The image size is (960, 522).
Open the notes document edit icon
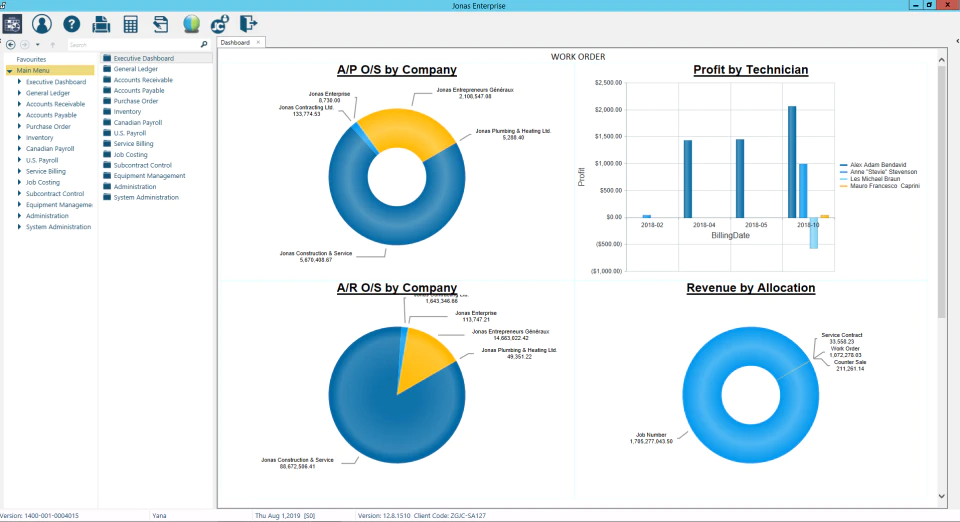(160, 24)
